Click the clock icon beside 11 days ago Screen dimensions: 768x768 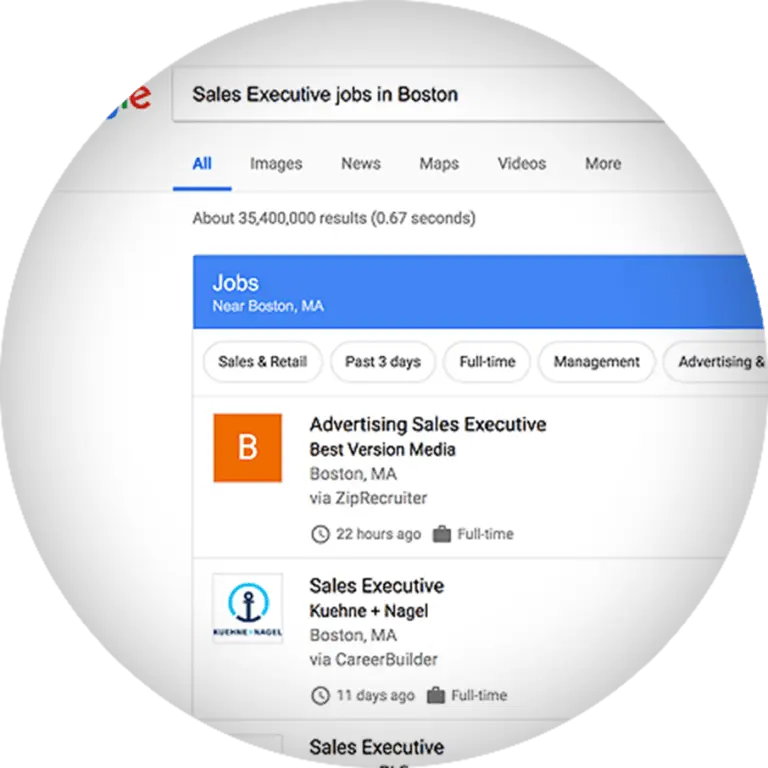[320, 696]
